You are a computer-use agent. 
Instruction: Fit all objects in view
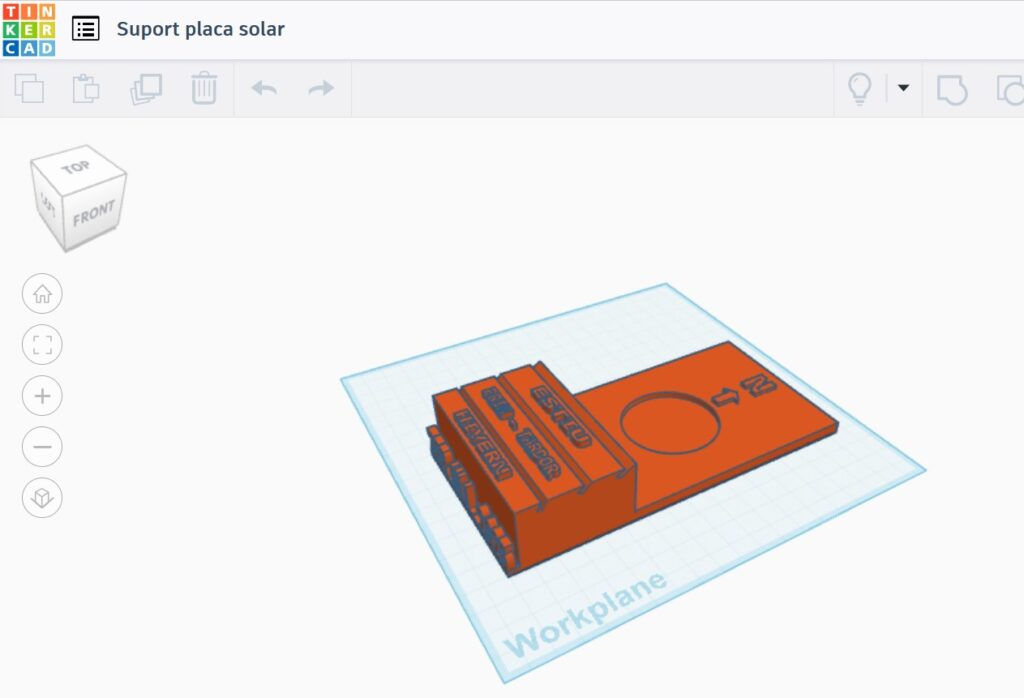point(42,346)
